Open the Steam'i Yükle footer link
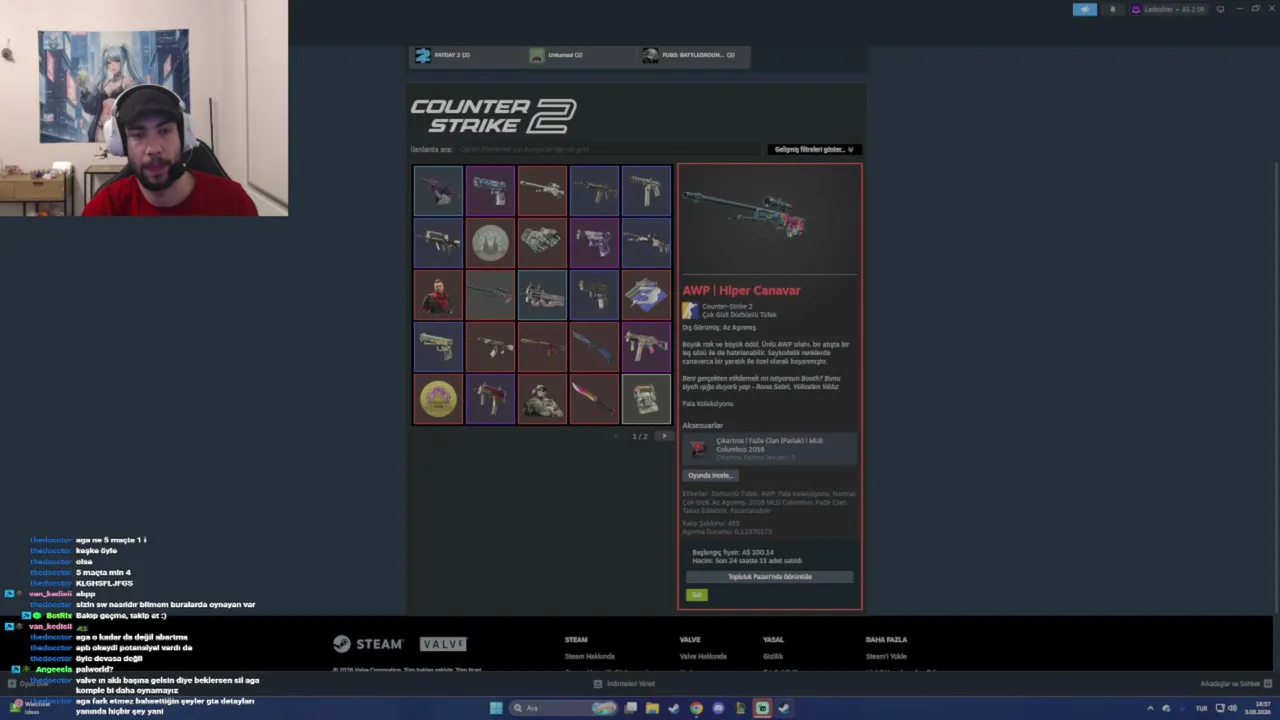This screenshot has height=720, width=1280. point(886,657)
